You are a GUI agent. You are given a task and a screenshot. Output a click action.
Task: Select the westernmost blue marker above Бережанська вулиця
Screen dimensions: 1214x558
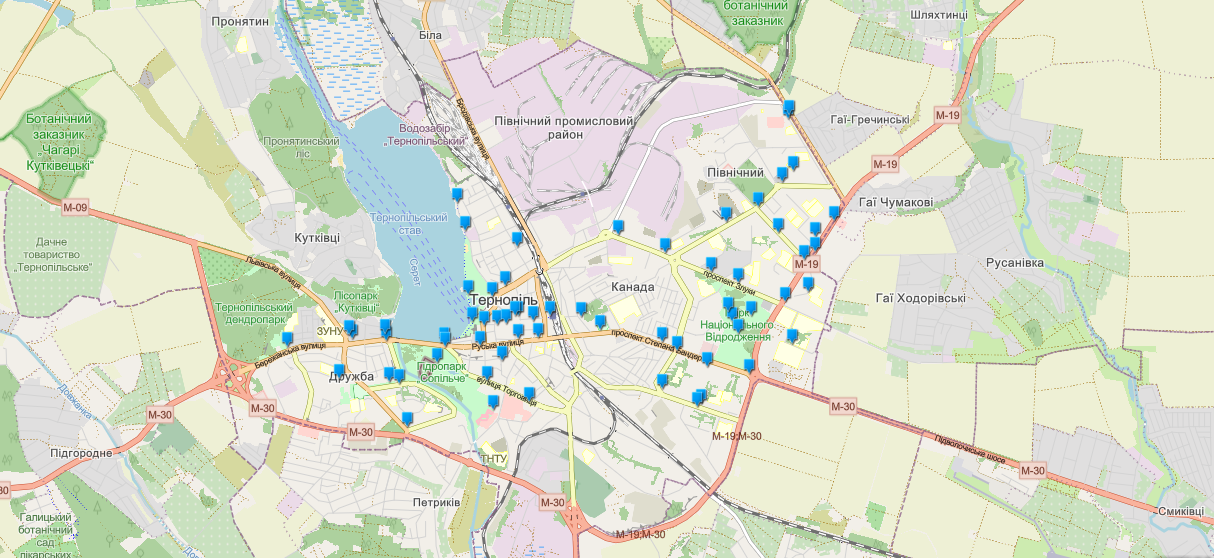(x=288, y=338)
